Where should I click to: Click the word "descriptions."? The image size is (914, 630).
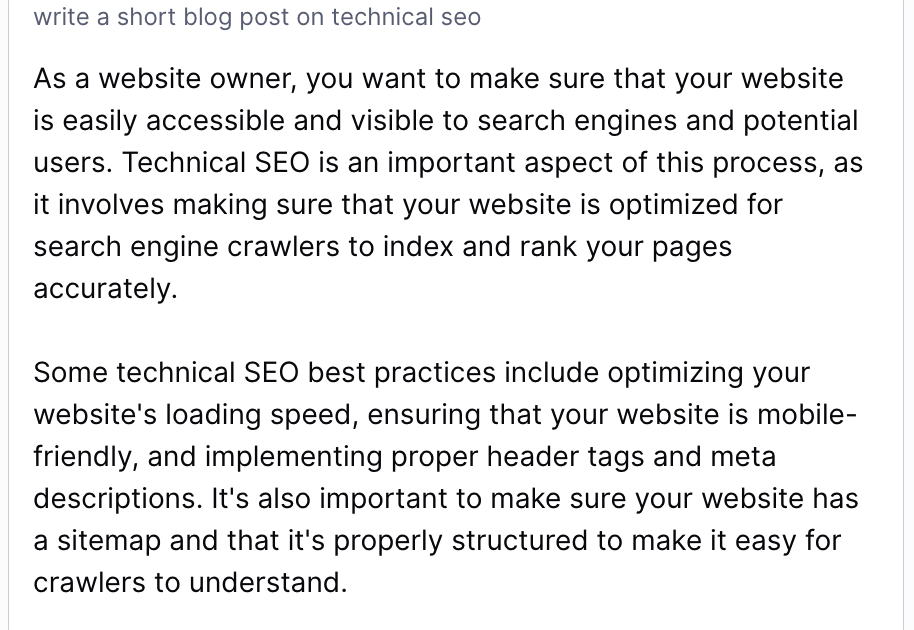(117, 499)
